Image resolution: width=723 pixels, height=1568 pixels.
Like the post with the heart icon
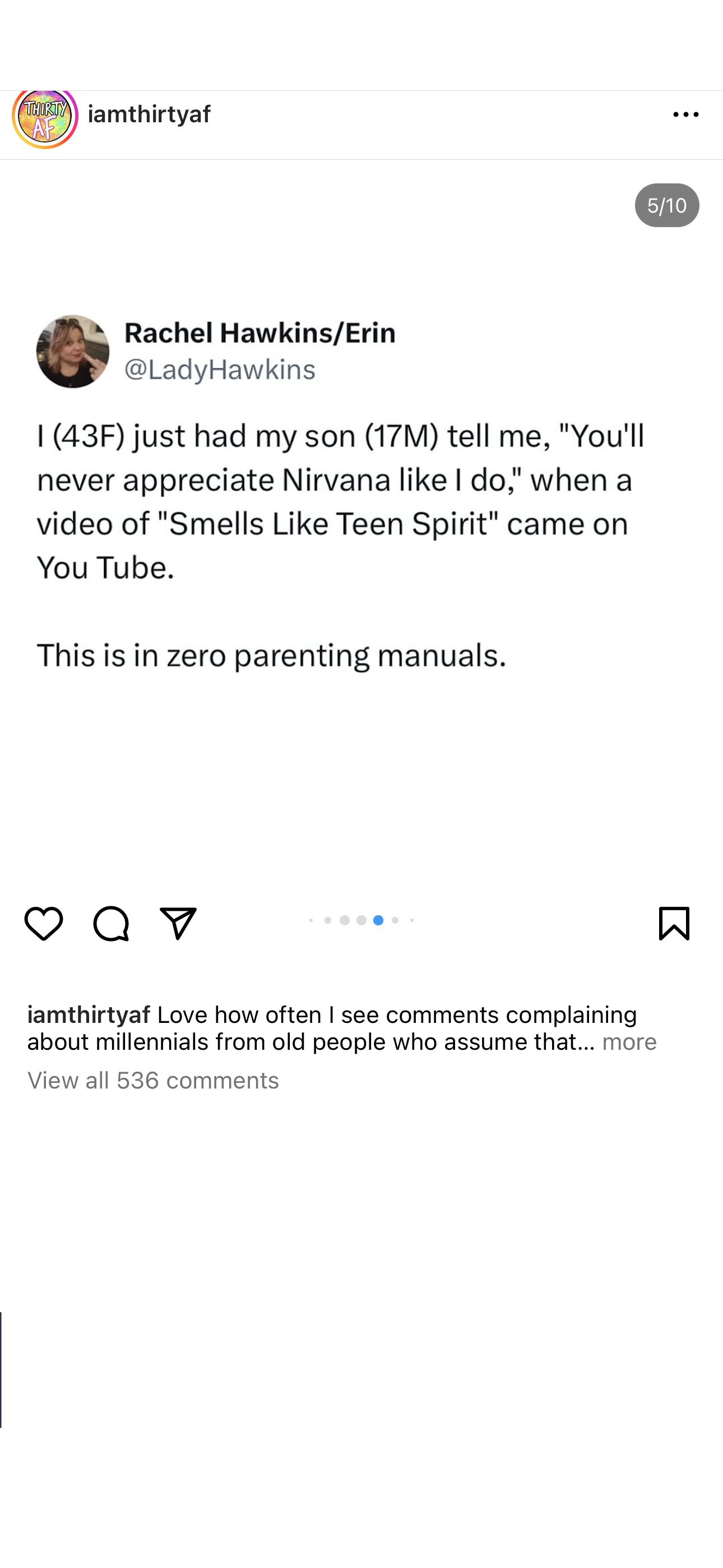44,923
